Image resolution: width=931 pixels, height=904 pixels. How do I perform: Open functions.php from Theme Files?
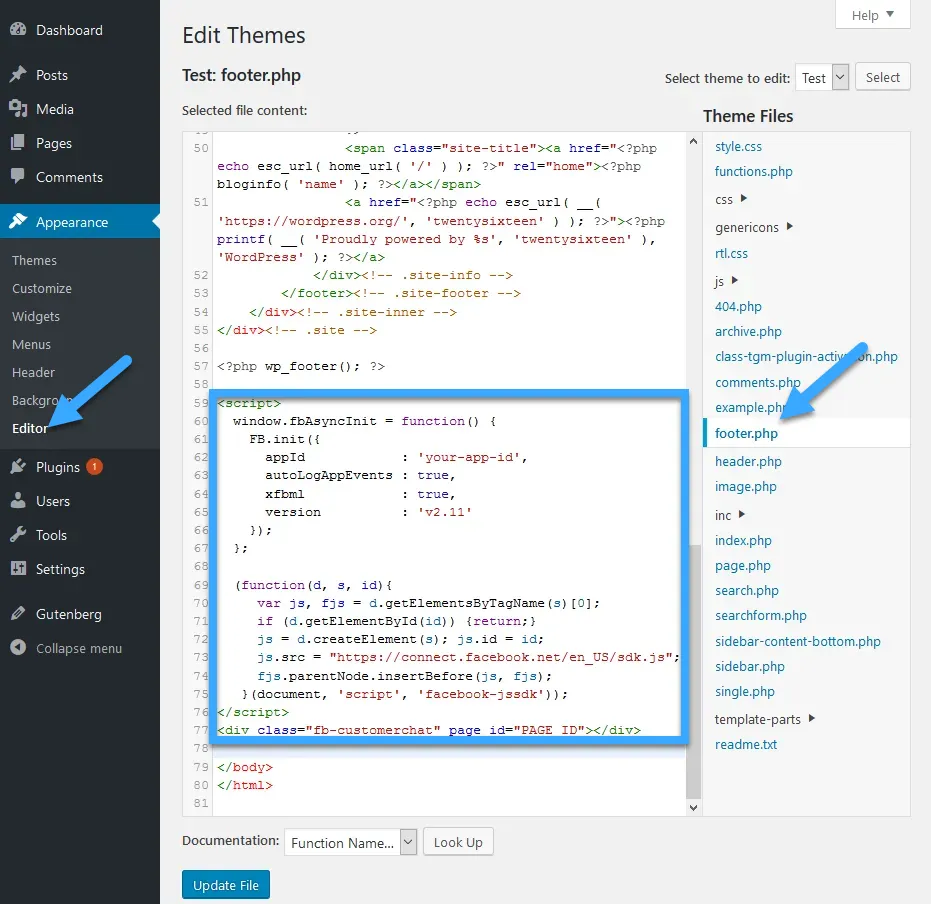[753, 171]
